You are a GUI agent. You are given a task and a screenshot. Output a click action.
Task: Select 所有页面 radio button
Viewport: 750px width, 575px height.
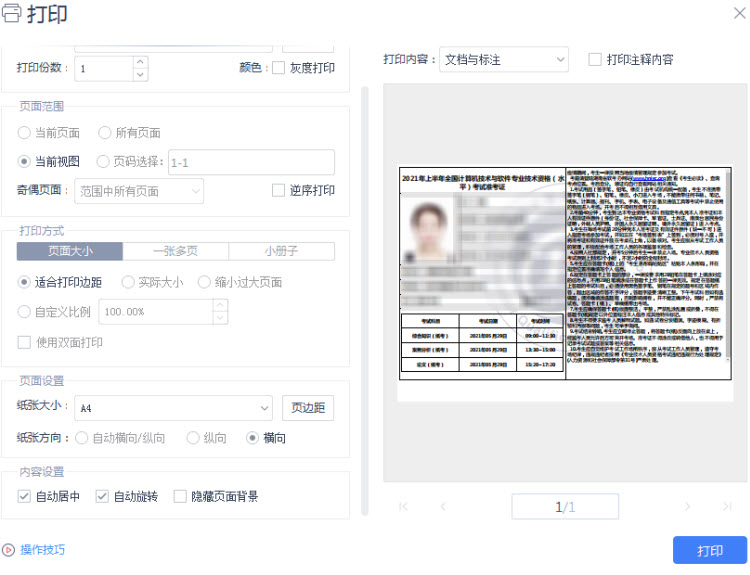coord(105,133)
